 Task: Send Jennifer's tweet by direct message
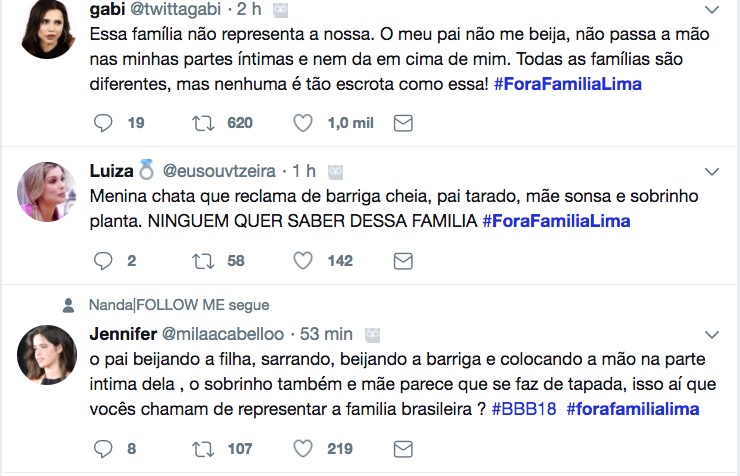pyautogui.click(x=403, y=449)
